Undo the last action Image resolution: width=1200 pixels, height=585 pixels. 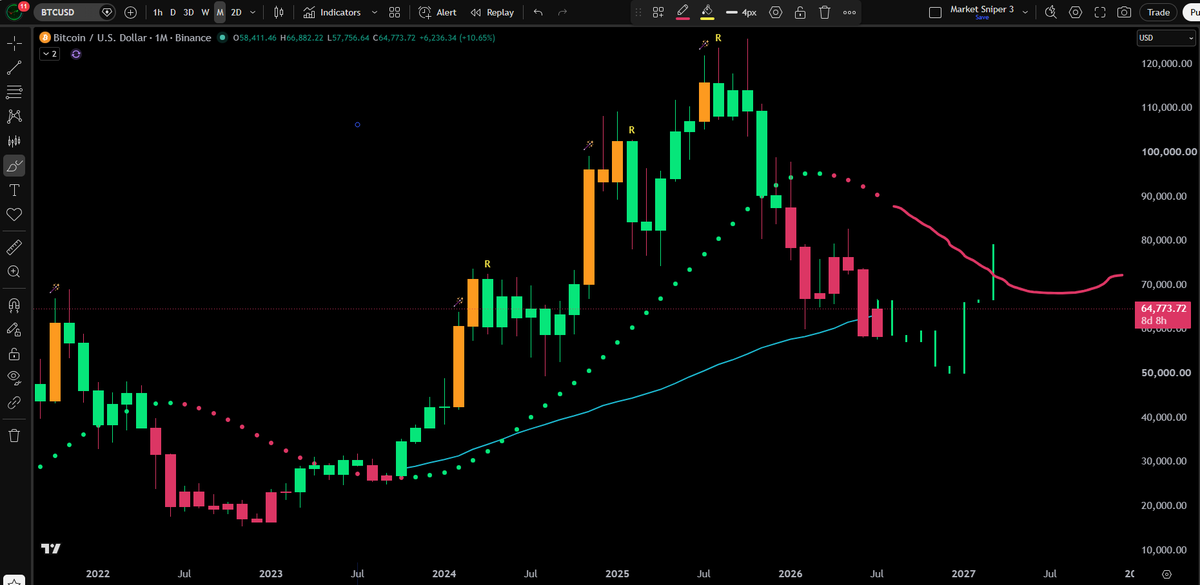[539, 12]
